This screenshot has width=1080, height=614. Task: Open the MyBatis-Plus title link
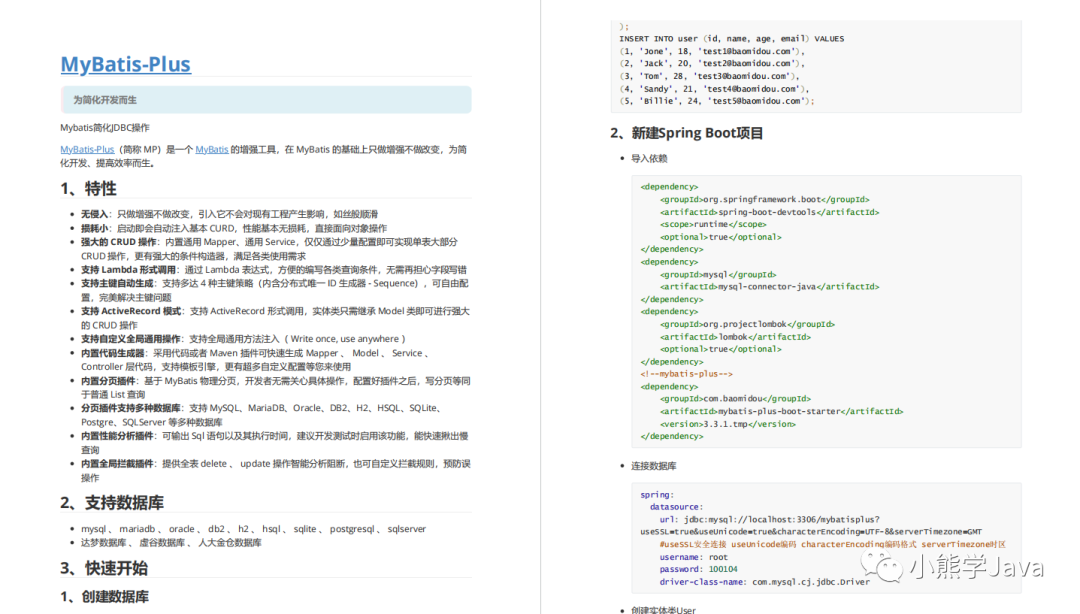tap(125, 64)
